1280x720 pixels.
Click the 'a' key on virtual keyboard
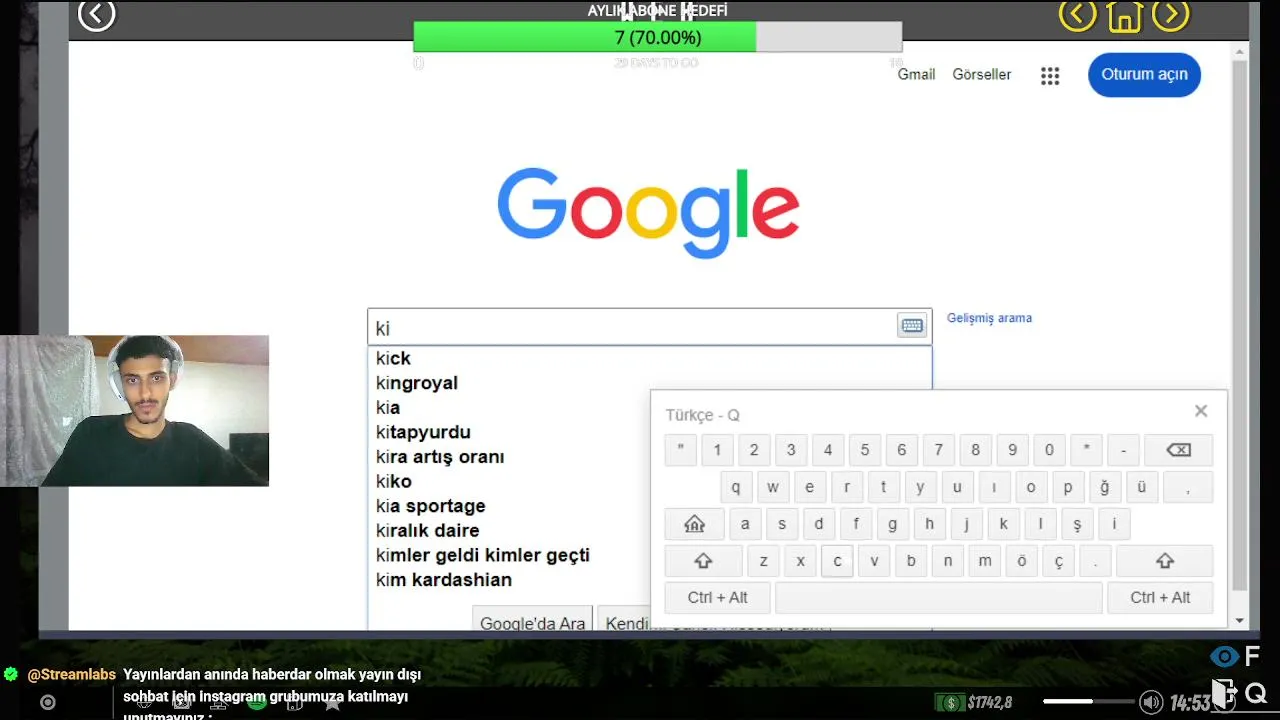point(745,524)
